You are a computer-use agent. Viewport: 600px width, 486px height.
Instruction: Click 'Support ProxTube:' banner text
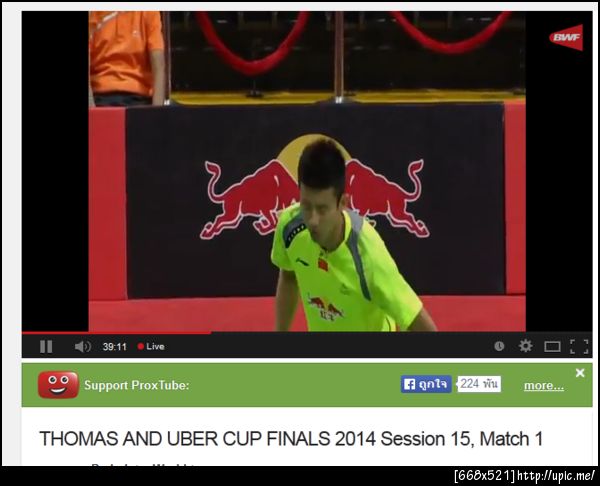pyautogui.click(x=137, y=385)
